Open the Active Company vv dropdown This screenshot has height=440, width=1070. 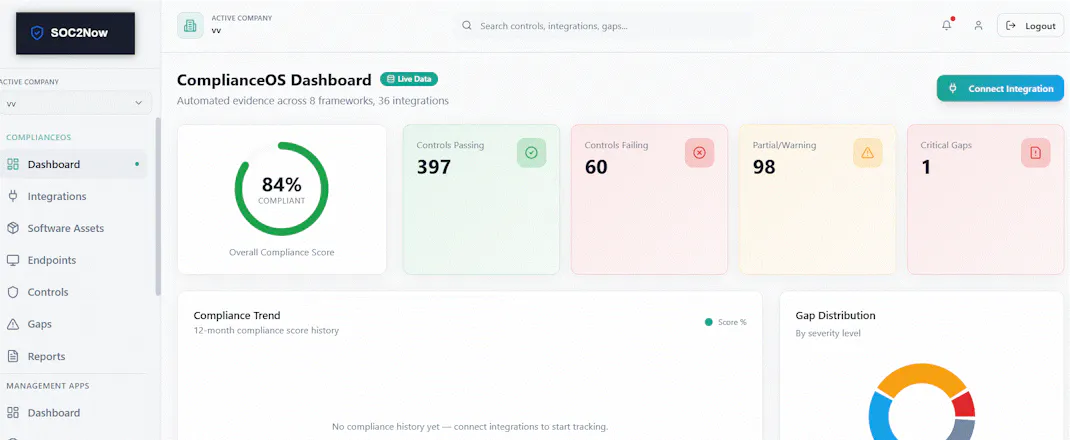tap(75, 104)
